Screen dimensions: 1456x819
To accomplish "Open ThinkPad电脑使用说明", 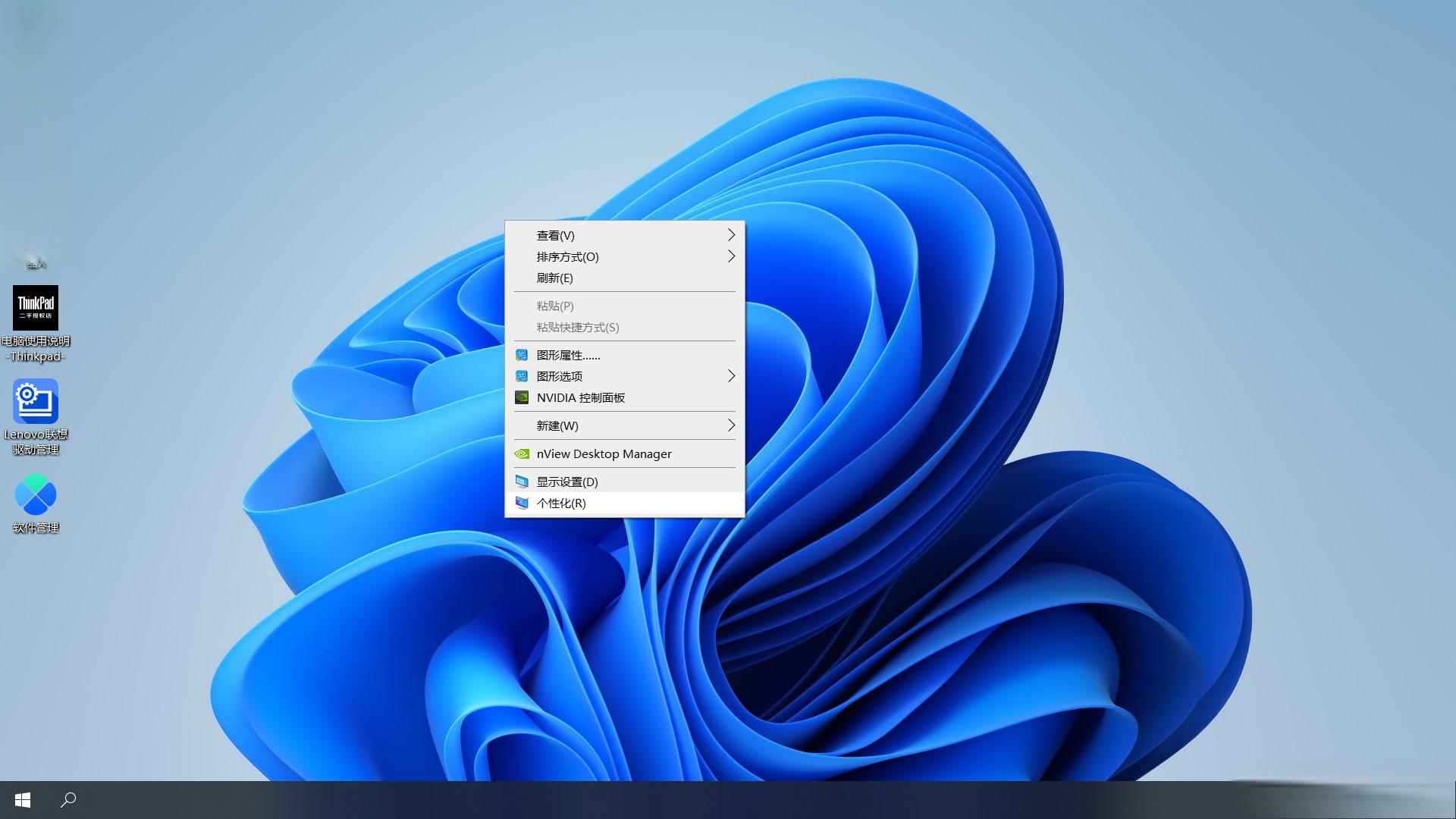I will (35, 307).
